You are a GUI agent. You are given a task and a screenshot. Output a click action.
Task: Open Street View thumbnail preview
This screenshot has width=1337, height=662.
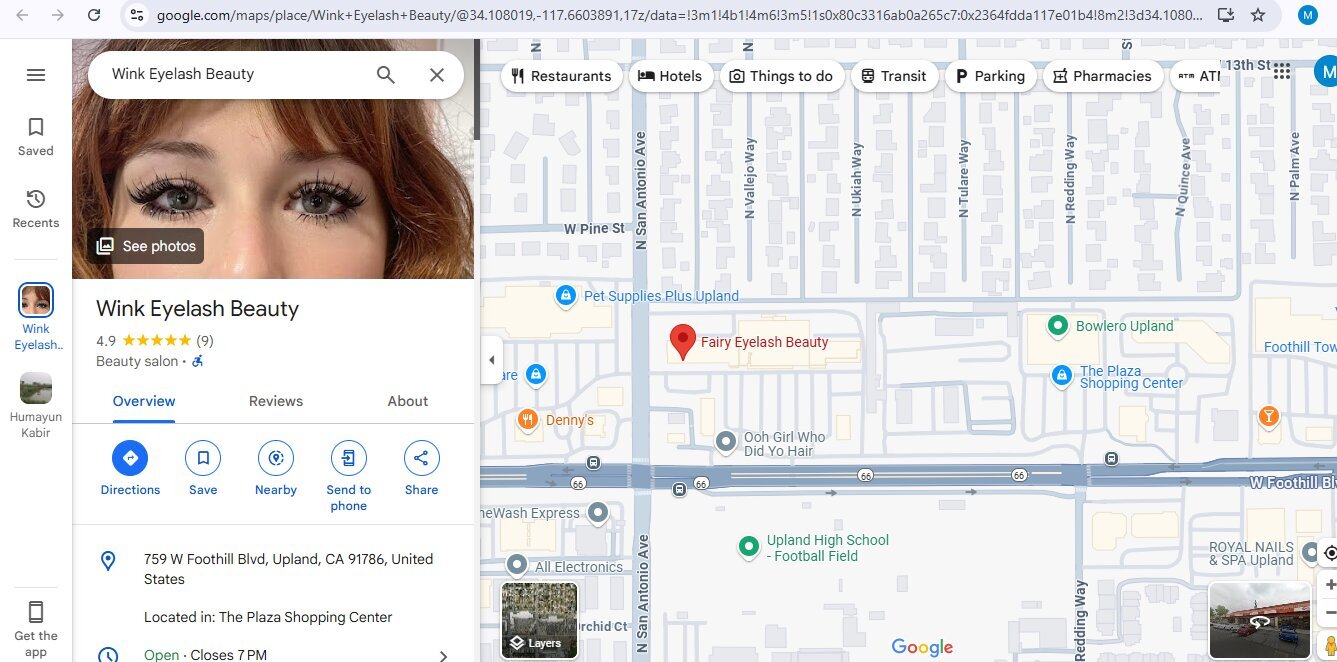(x=1259, y=620)
